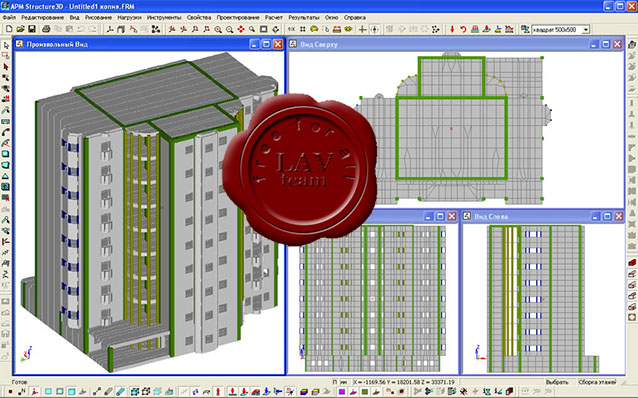Click the black crosshair plus icon in toolbar

coord(362,29)
